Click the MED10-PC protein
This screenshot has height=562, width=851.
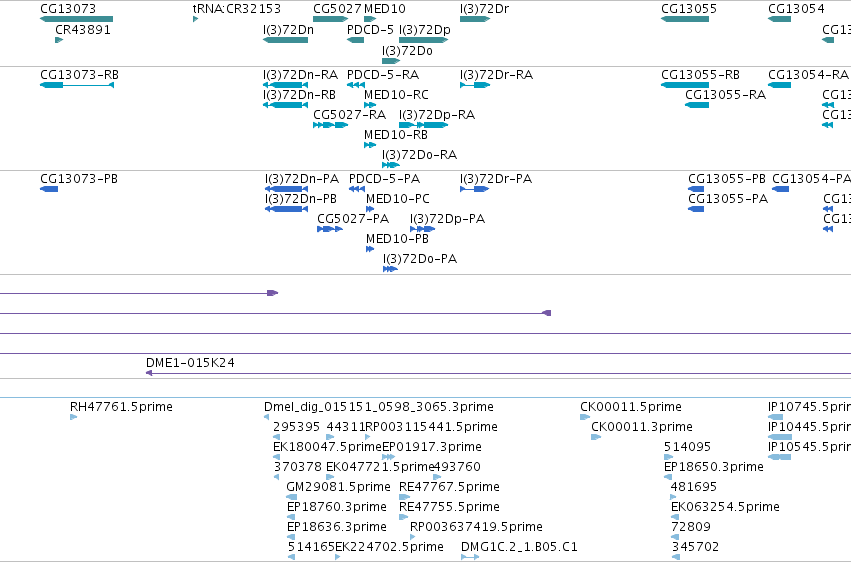(370, 209)
